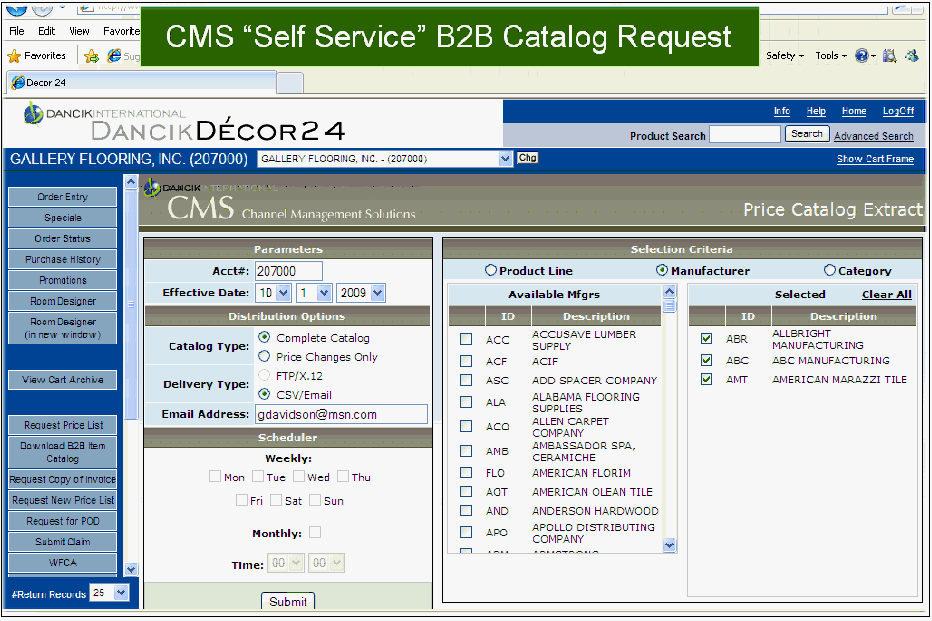
Task: Click the Add to Favorites Bar icon
Action: coord(92,57)
